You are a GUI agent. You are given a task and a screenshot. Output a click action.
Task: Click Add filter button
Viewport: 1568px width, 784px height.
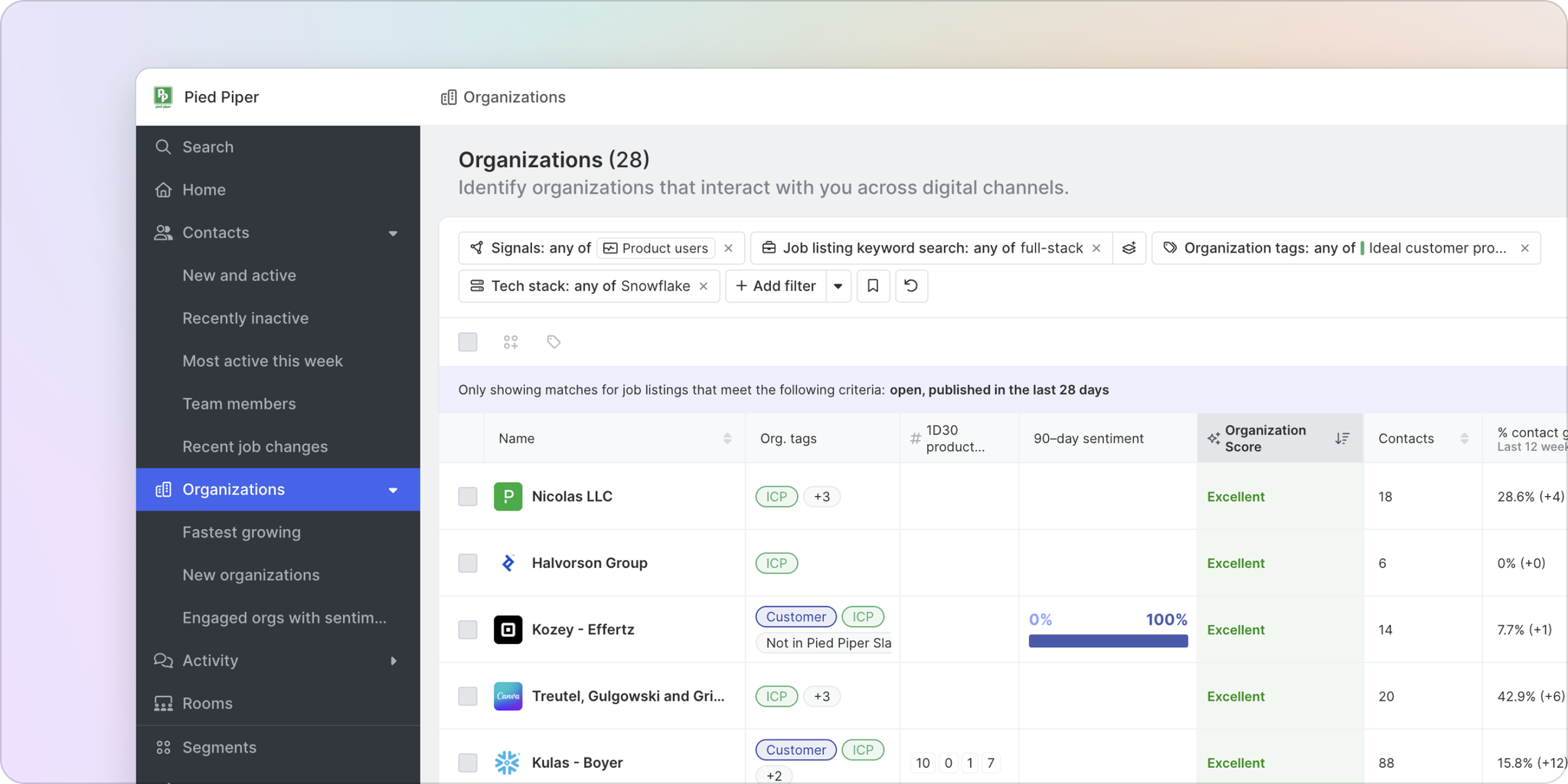(776, 286)
